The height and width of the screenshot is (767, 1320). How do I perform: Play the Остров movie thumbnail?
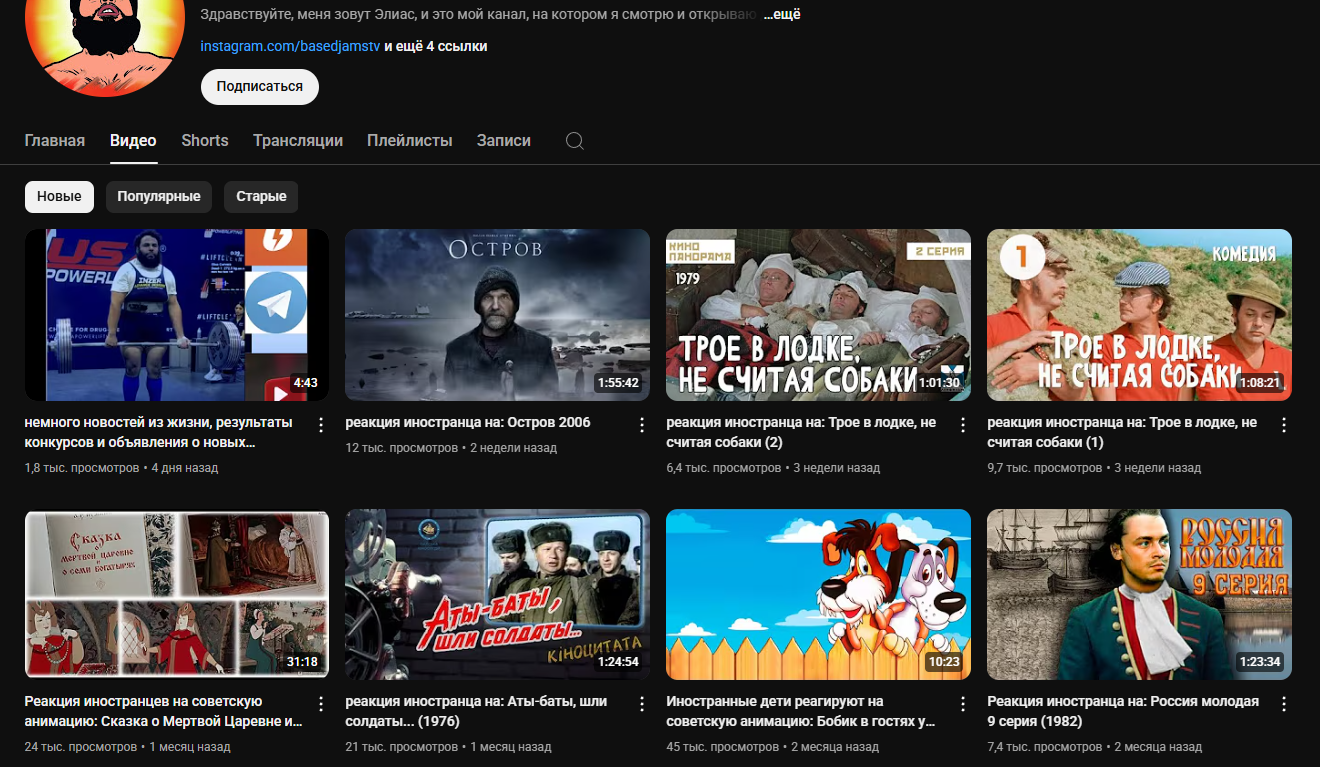pyautogui.click(x=498, y=315)
